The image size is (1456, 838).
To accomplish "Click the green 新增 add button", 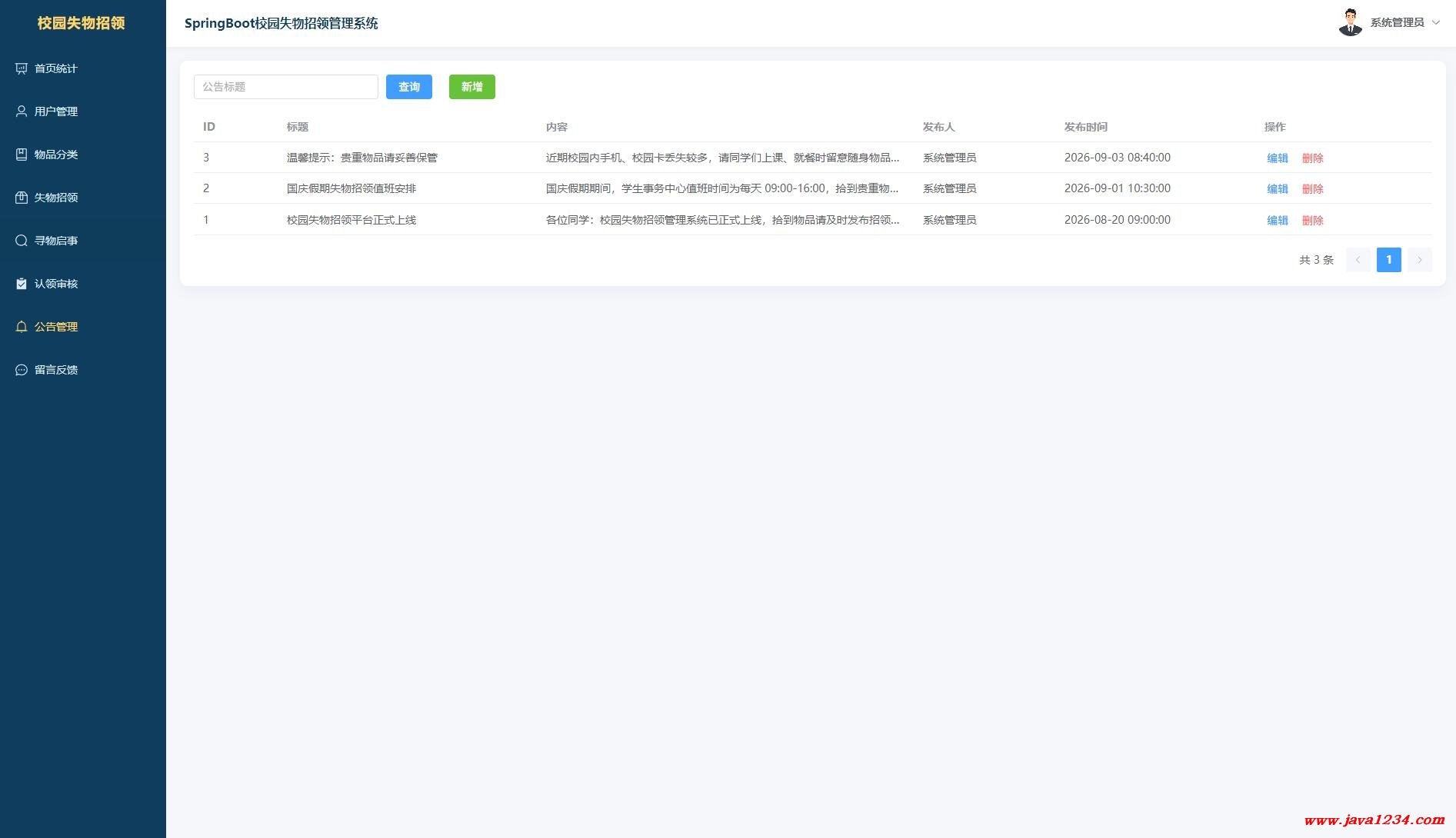I will [472, 87].
